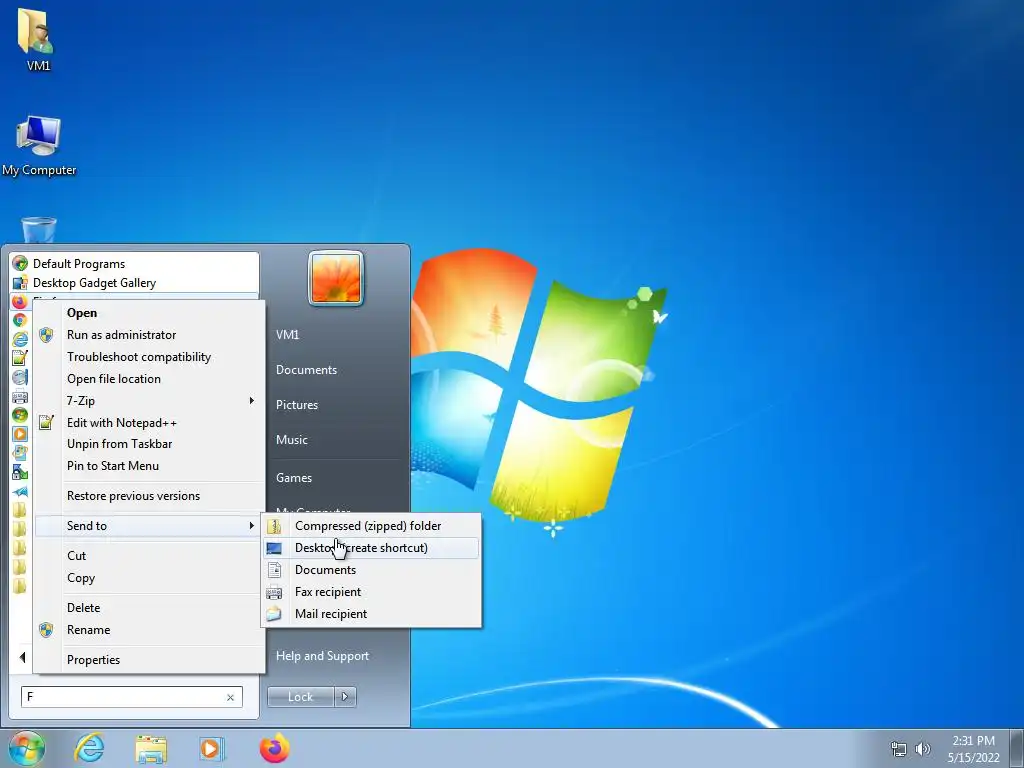Click the Windows Media Player icon in programs list
This screenshot has width=1024, height=768.
(x=20, y=434)
